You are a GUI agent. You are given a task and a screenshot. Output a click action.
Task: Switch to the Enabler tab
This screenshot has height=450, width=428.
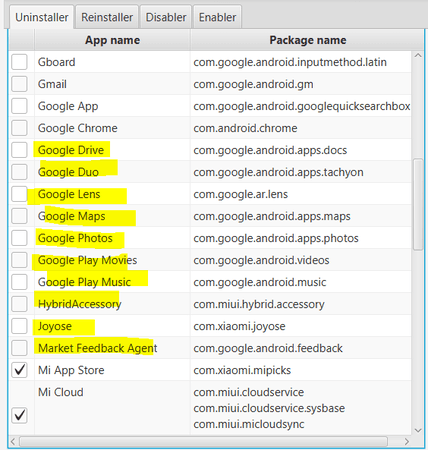(217, 17)
